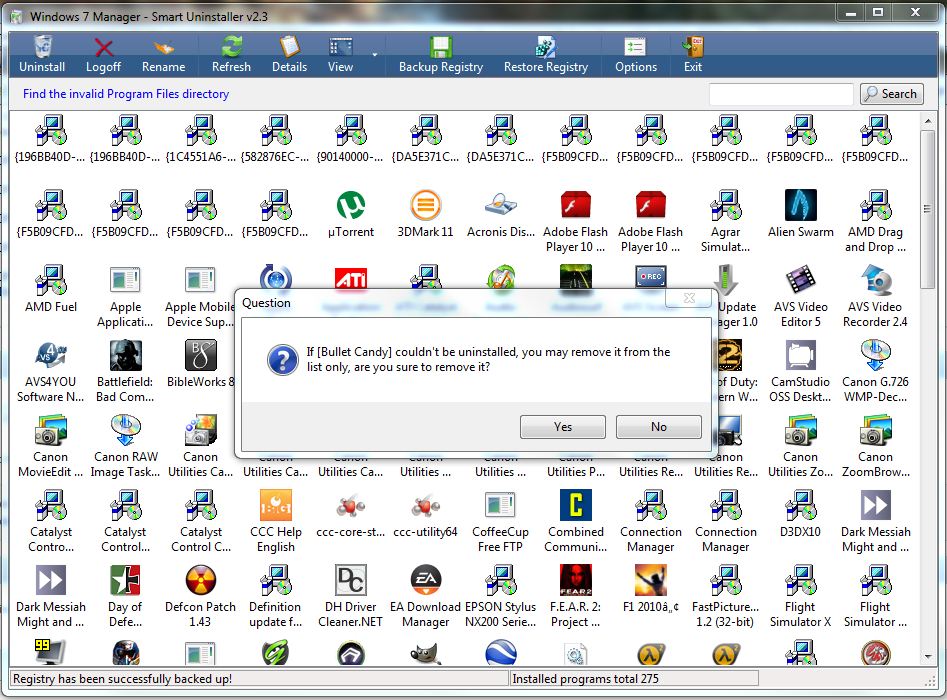Select Rename in the toolbar
Image resolution: width=947 pixels, height=700 pixels.
(x=163, y=54)
